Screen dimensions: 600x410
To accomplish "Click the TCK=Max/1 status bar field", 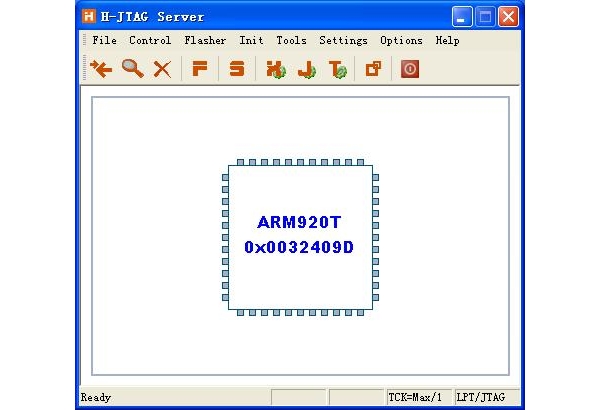I will point(417,398).
